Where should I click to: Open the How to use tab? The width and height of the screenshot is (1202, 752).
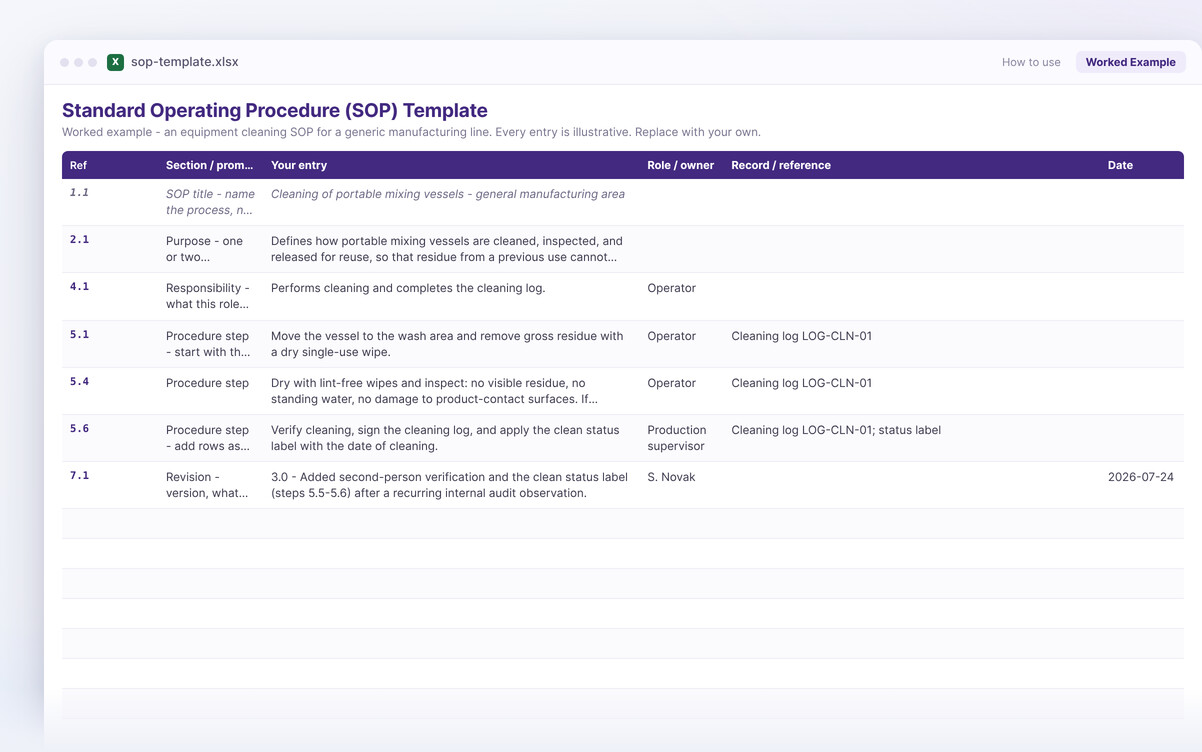click(1031, 62)
